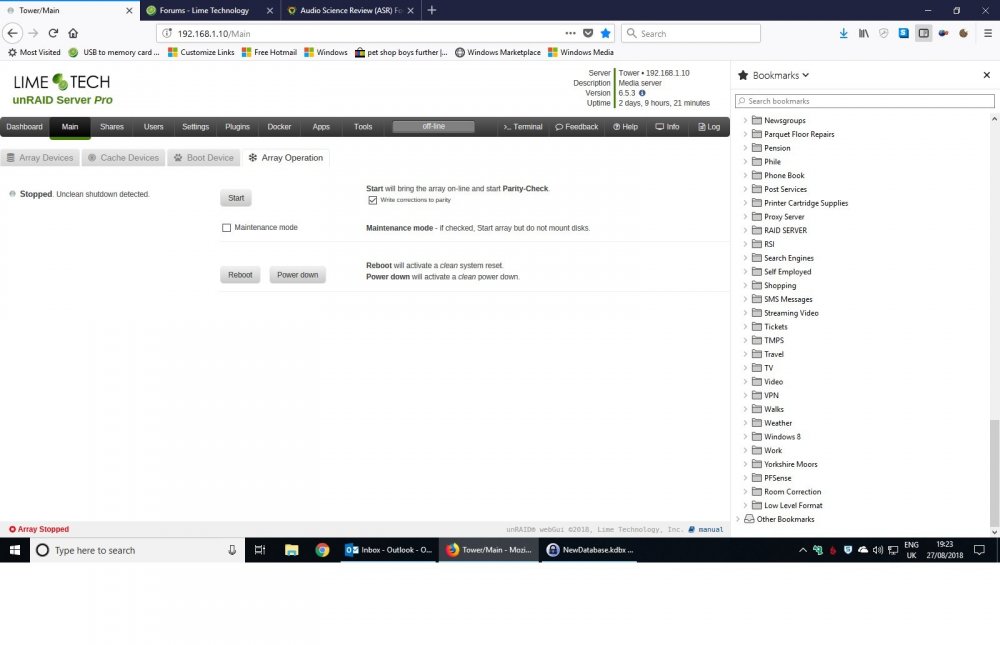
Task: Enable the Maintenance mode checkbox
Action: click(x=226, y=228)
